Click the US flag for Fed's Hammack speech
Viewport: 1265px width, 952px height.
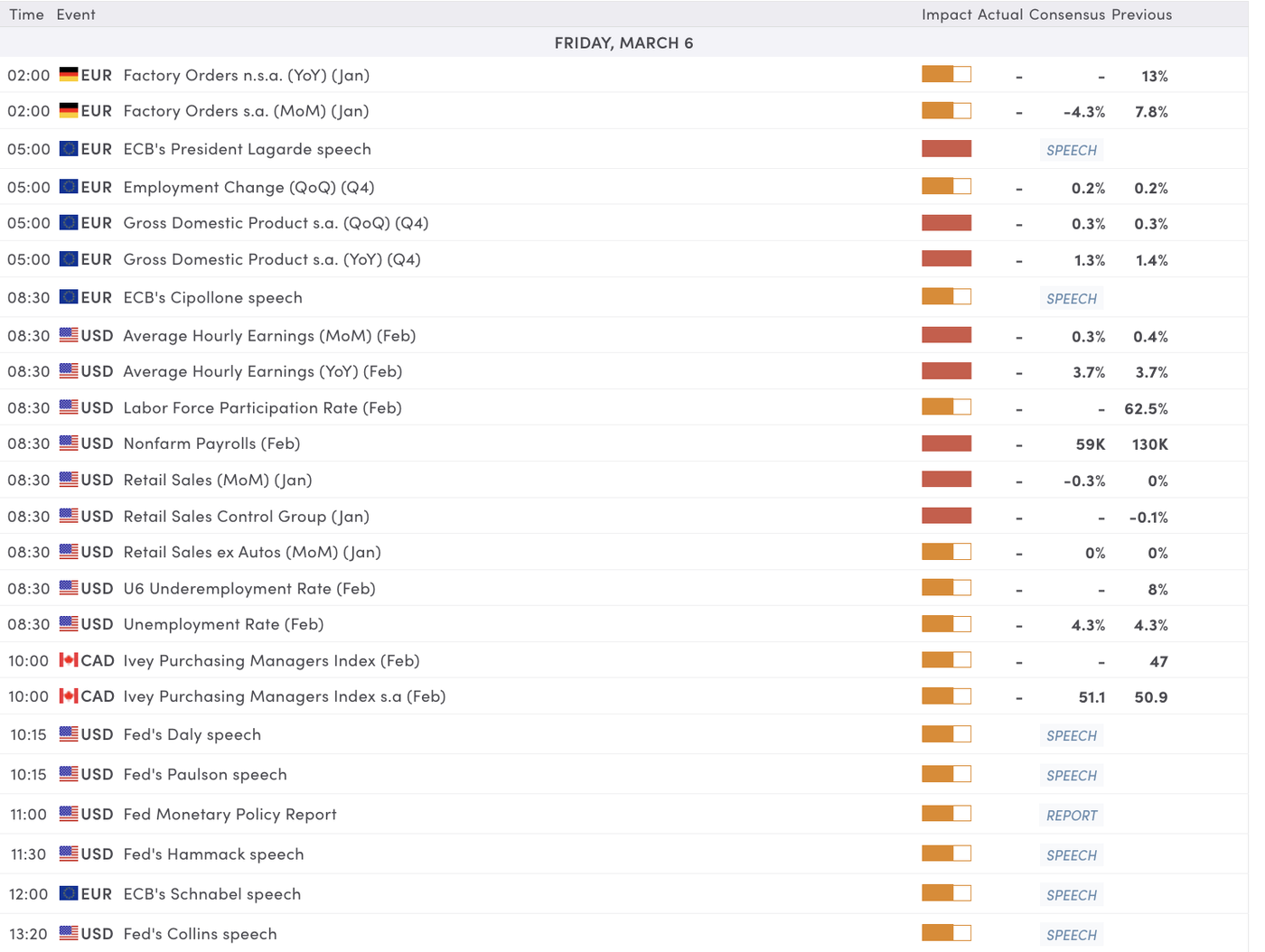tap(69, 853)
